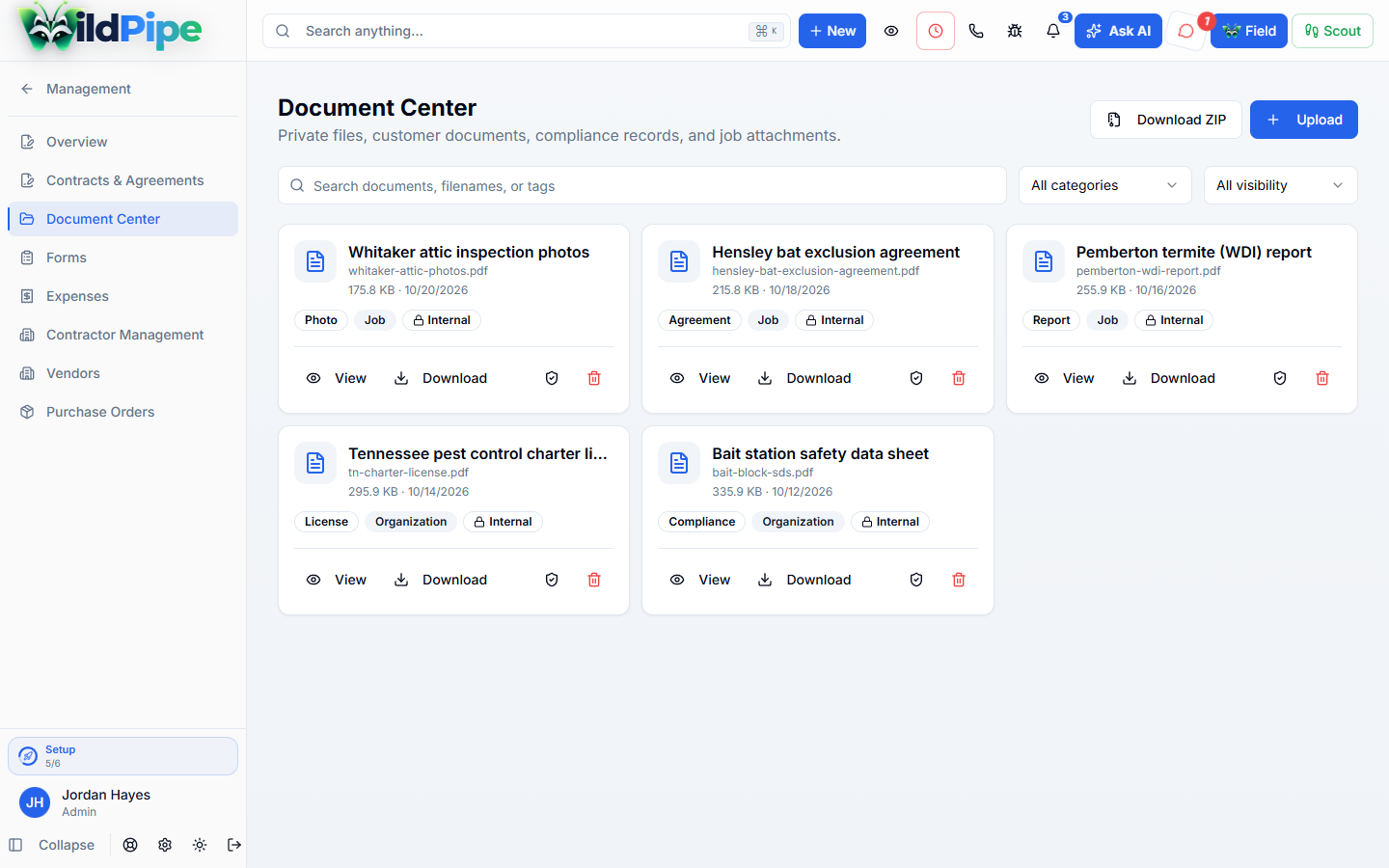Delete Pemberton termite (WDI) report
This screenshot has height=868, width=1389.
pyautogui.click(x=1322, y=378)
